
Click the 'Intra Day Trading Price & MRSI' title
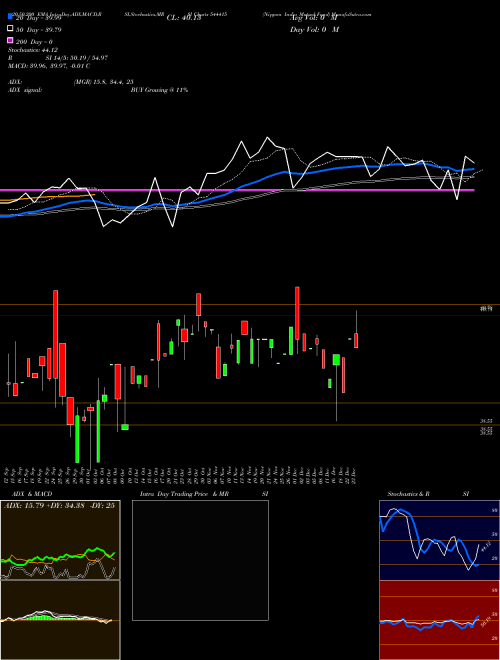click(x=204, y=494)
